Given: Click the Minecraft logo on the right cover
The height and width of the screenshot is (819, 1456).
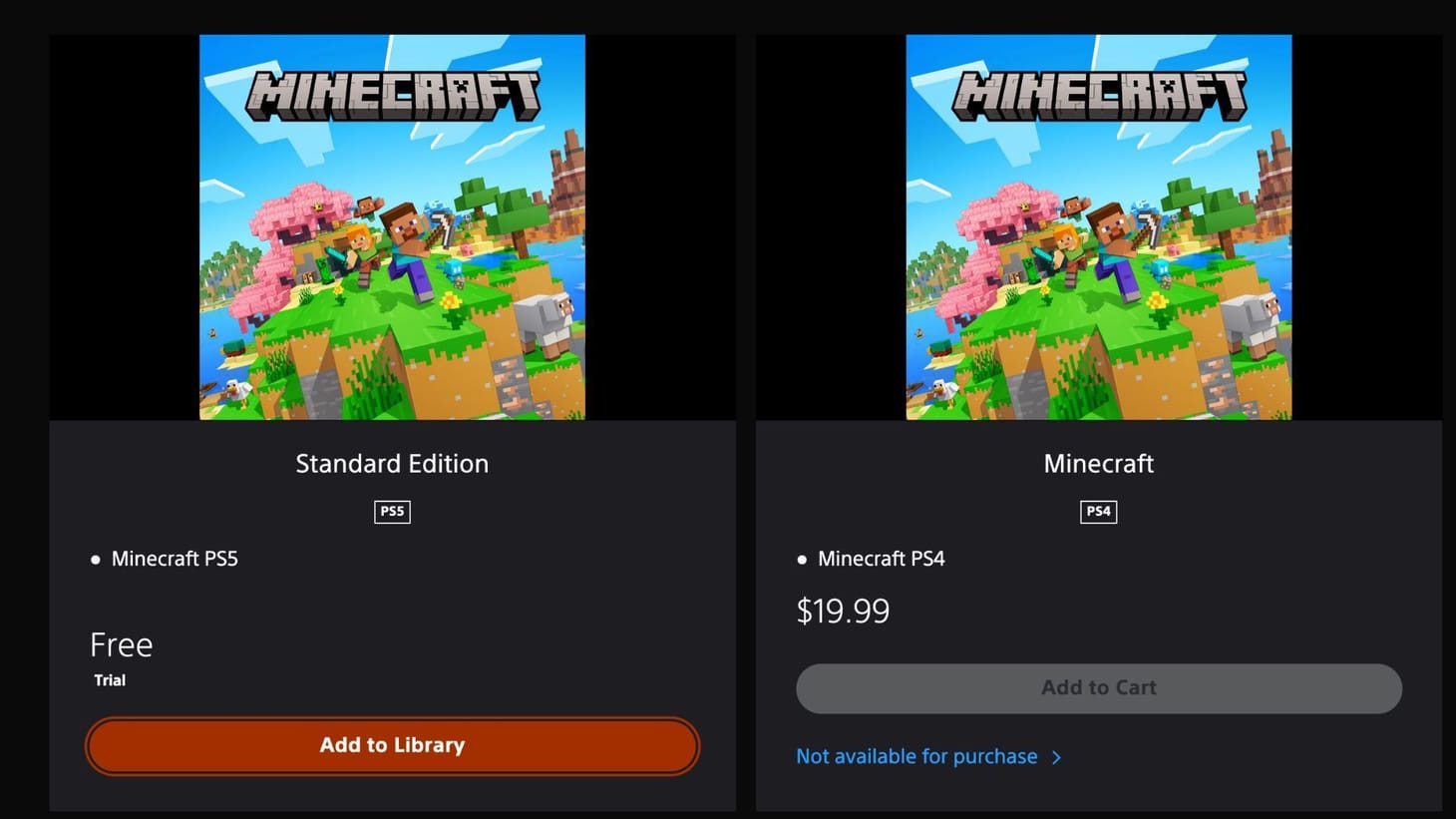Looking at the screenshot, I should click(x=1098, y=95).
